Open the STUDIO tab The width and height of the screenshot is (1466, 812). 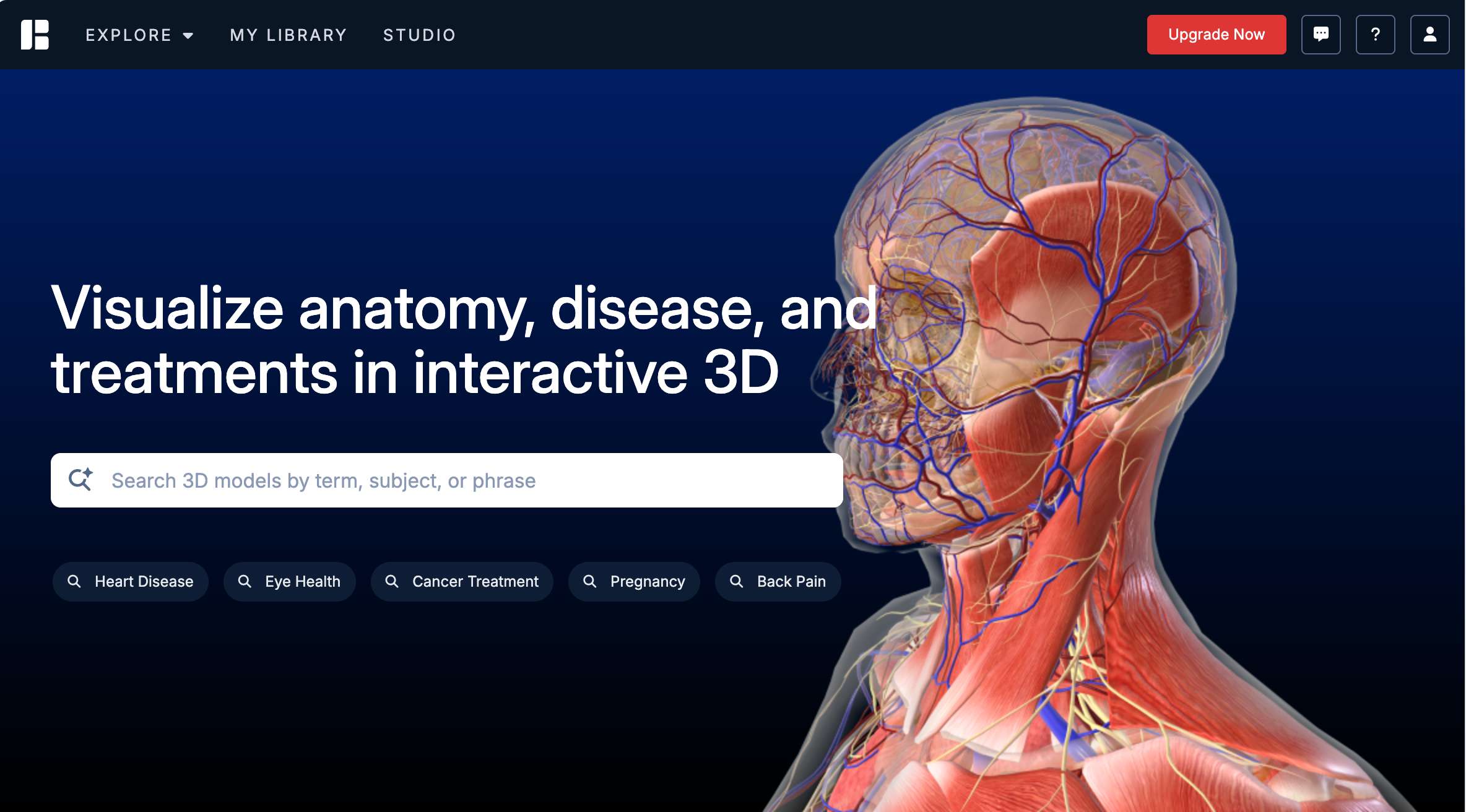pyautogui.click(x=419, y=35)
